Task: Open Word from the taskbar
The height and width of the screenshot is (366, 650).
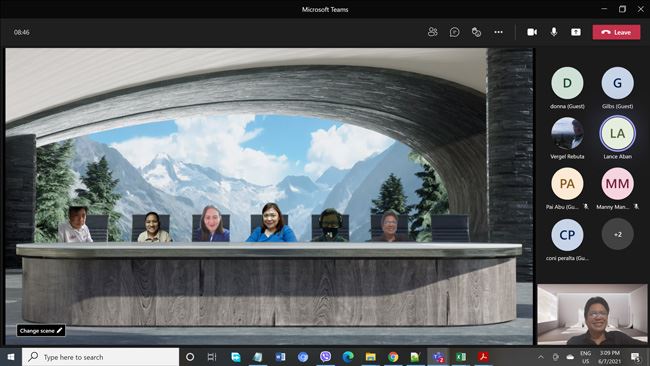Action: click(x=280, y=357)
